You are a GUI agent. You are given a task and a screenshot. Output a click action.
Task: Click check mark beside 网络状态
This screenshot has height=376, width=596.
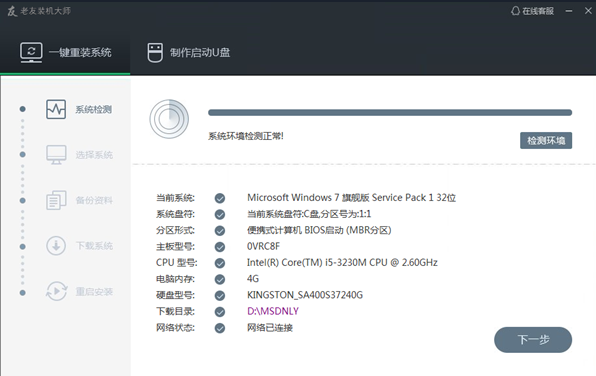[x=220, y=328]
